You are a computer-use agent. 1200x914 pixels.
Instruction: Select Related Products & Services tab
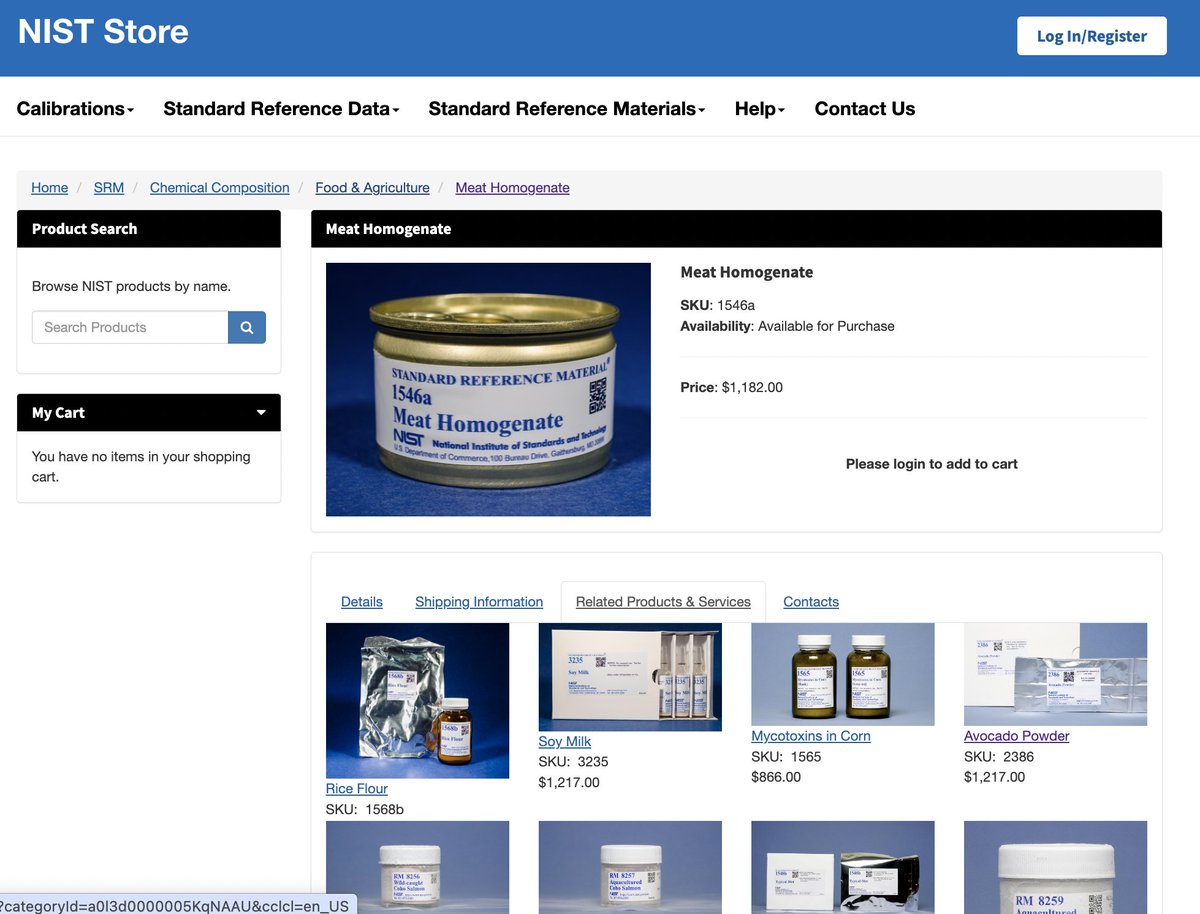pos(663,602)
